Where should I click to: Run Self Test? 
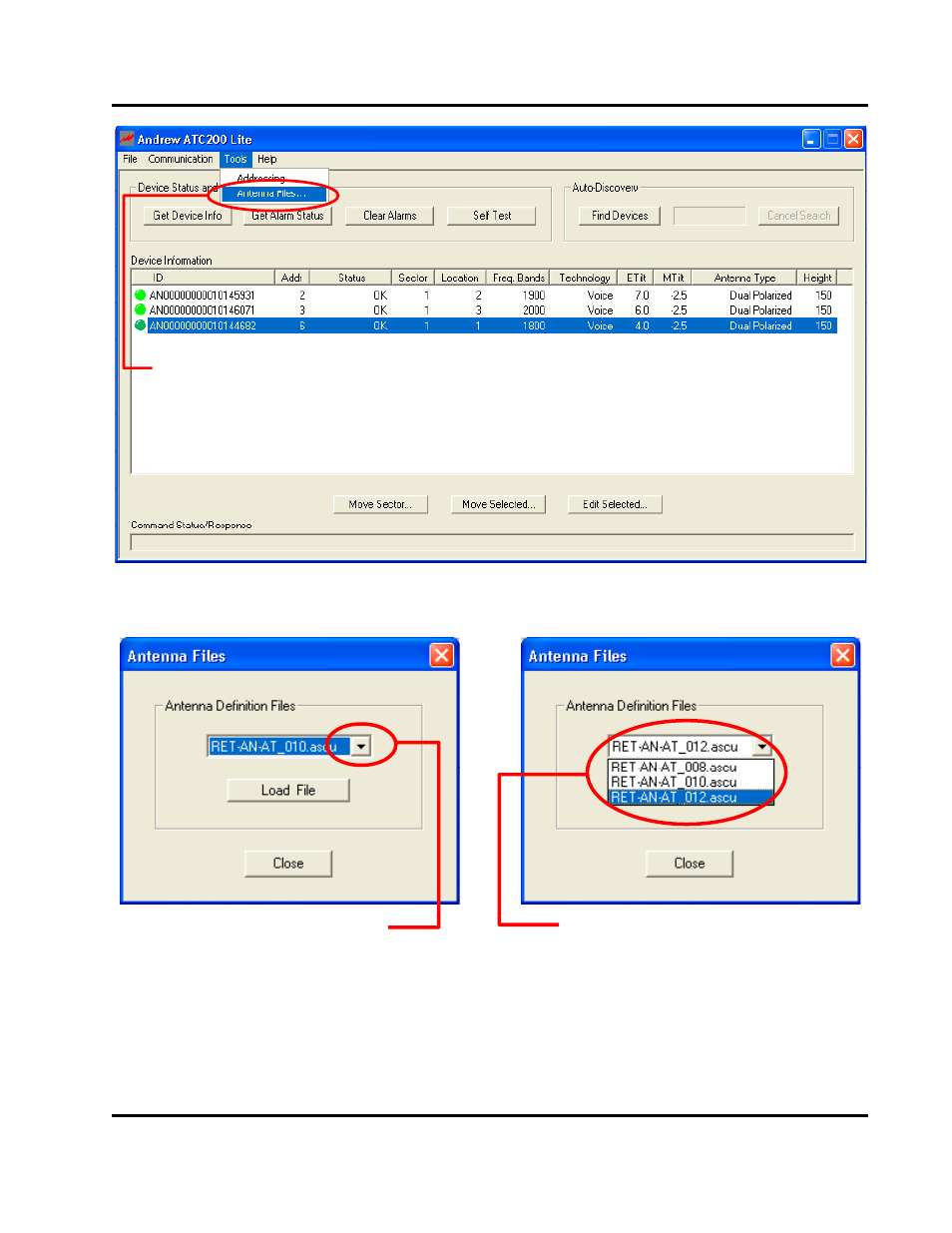(x=491, y=216)
